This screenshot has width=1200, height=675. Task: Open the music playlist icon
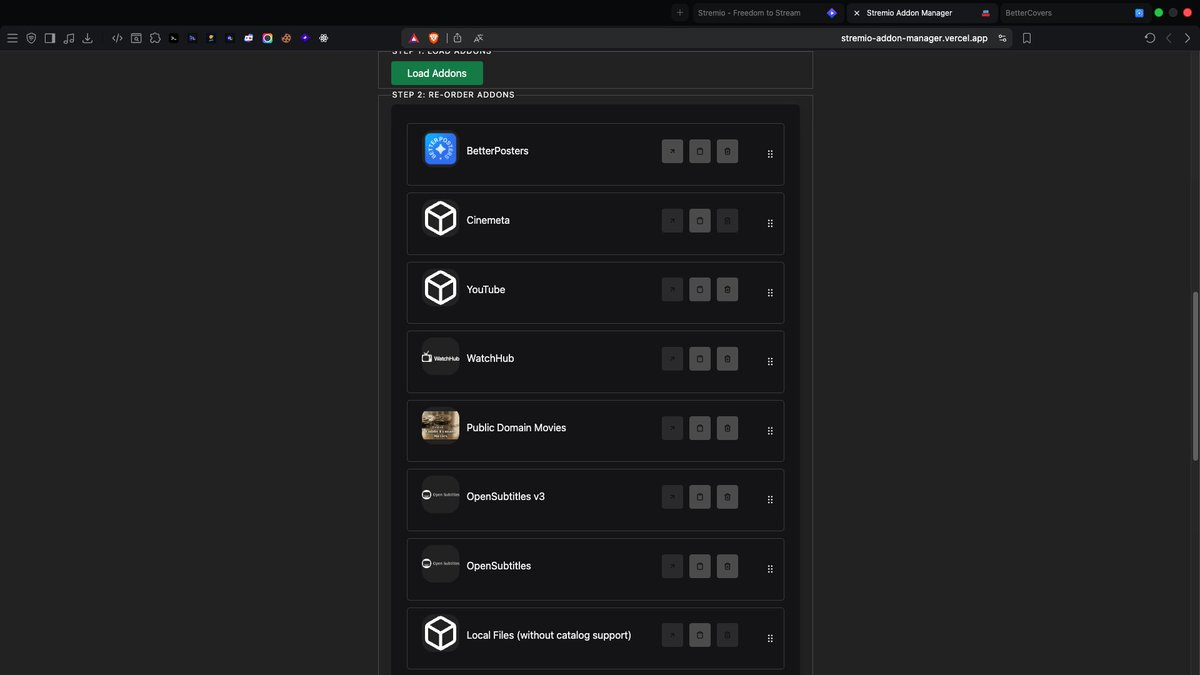68,38
